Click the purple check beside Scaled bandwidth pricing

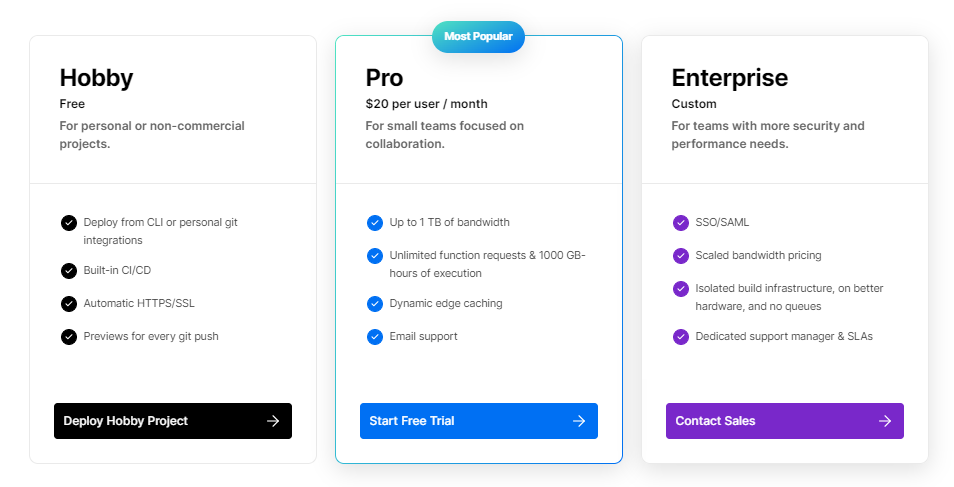pyautogui.click(x=681, y=256)
